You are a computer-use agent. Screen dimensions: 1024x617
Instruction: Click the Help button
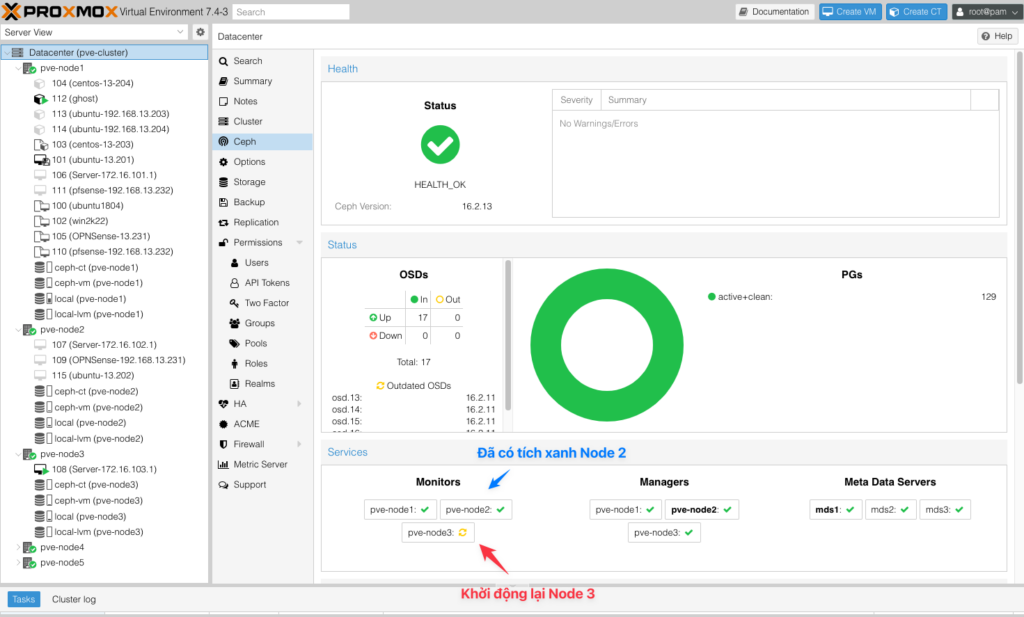pyautogui.click(x=997, y=36)
